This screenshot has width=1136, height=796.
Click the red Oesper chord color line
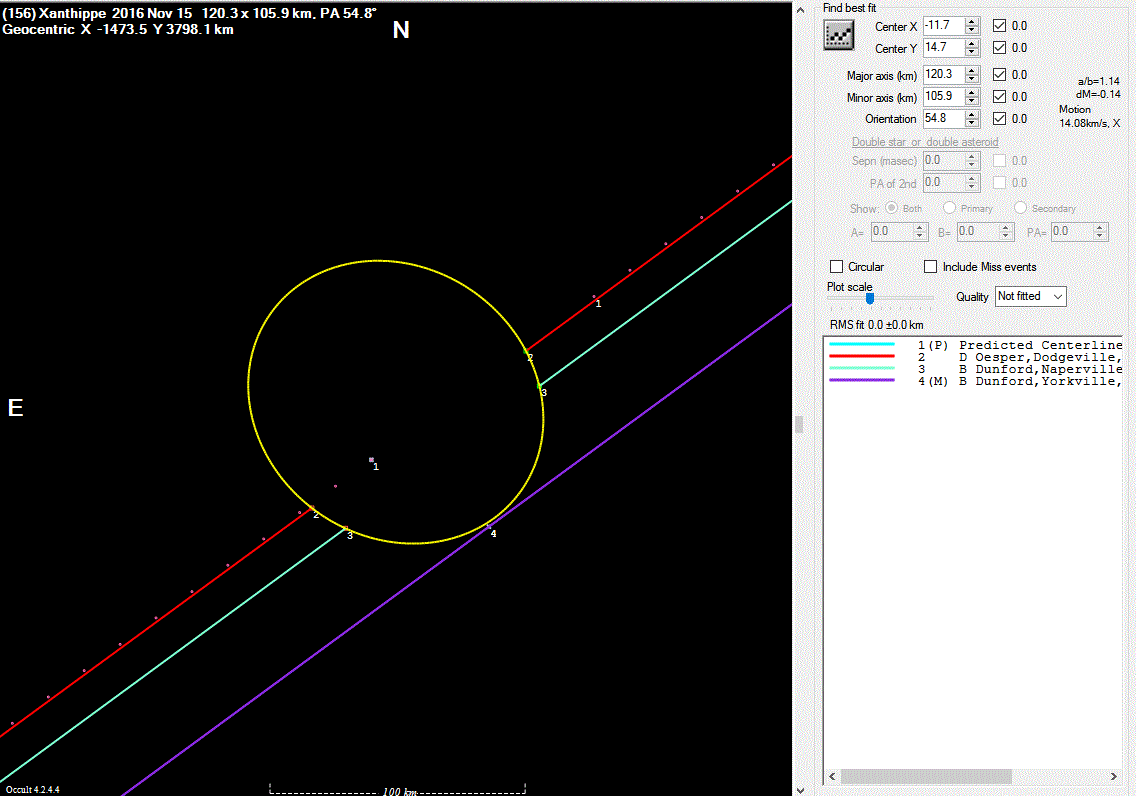tap(862, 356)
